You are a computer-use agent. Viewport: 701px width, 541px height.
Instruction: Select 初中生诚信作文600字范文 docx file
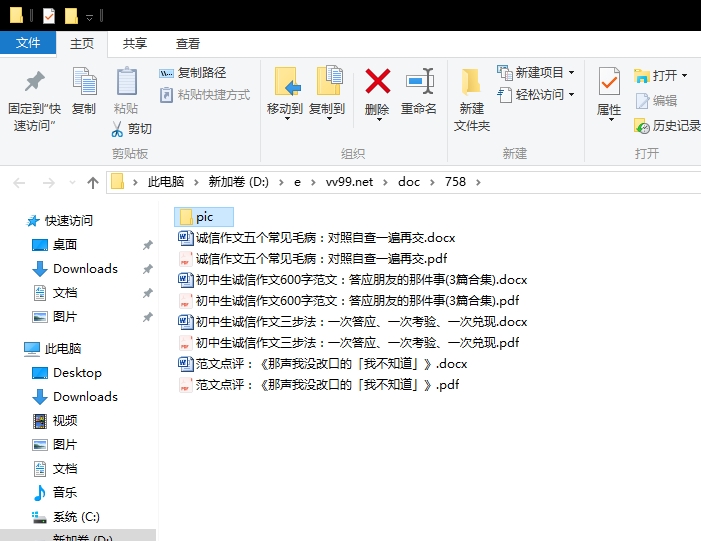(x=353, y=280)
